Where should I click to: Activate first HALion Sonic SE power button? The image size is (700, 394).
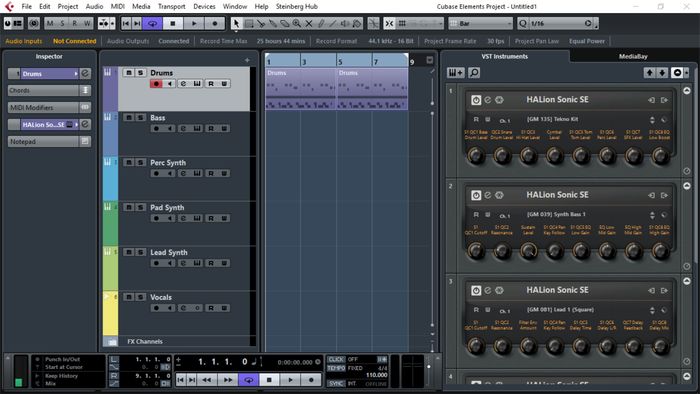coord(476,100)
